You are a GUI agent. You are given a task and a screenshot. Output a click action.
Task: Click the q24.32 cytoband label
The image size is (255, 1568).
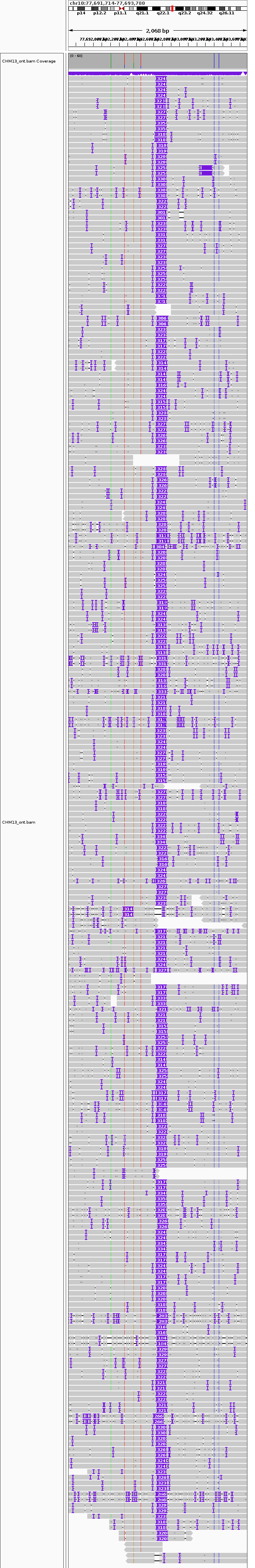tap(205, 14)
